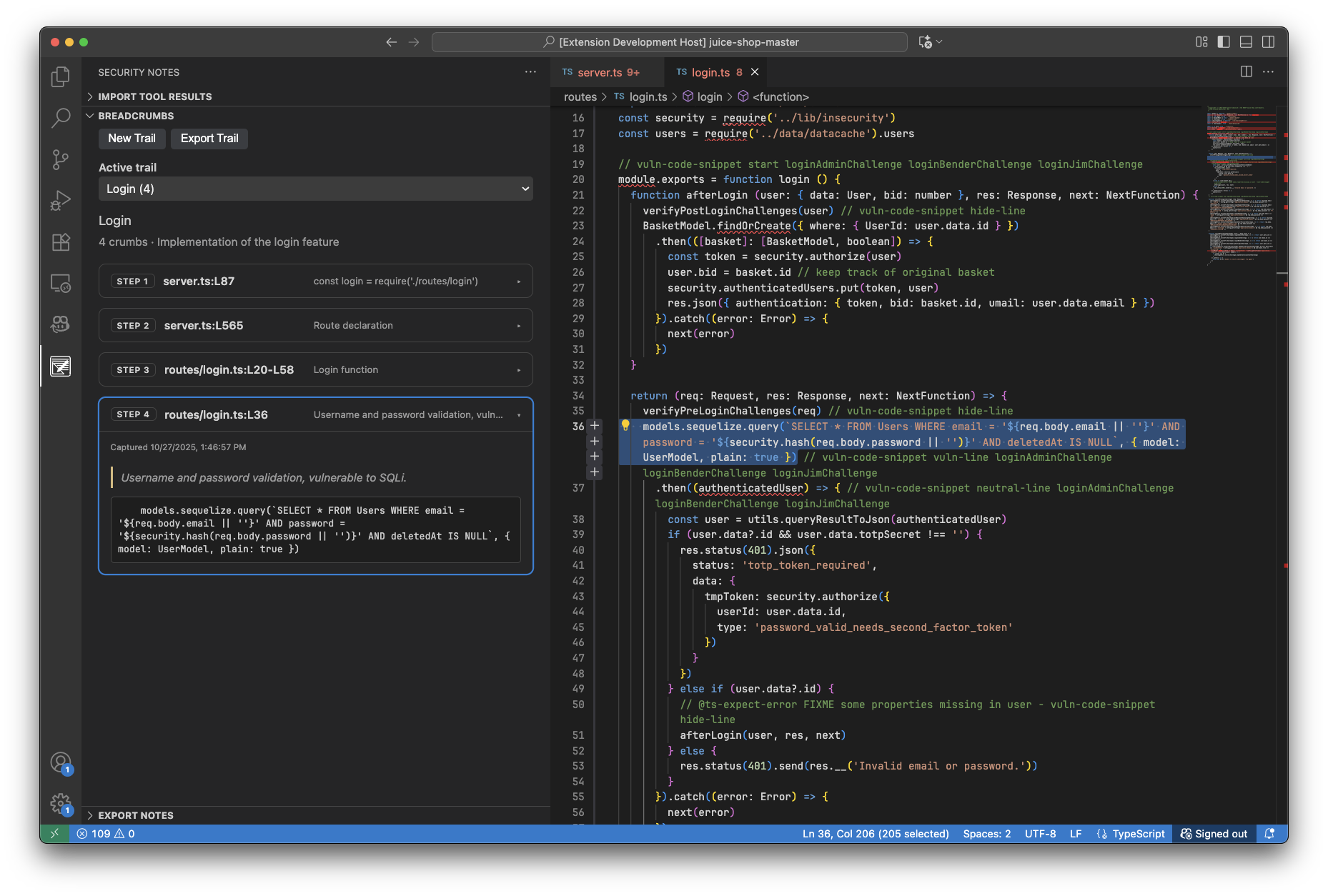
Task: Open the Copilot chat view icon
Action: pos(61,324)
